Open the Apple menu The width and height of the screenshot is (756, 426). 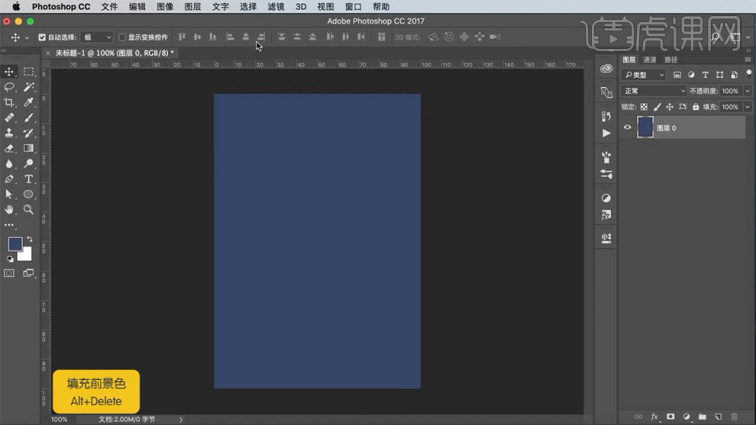click(x=16, y=7)
